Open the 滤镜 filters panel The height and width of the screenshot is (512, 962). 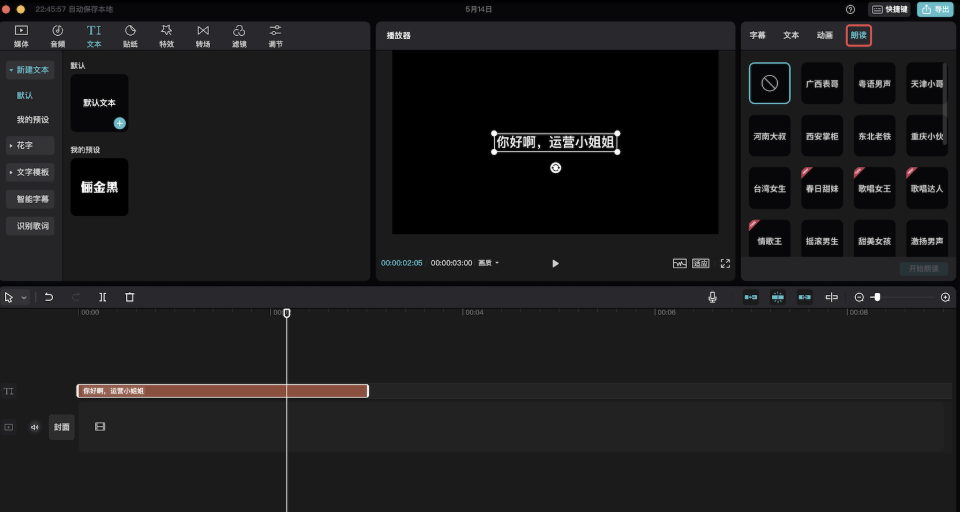239,35
